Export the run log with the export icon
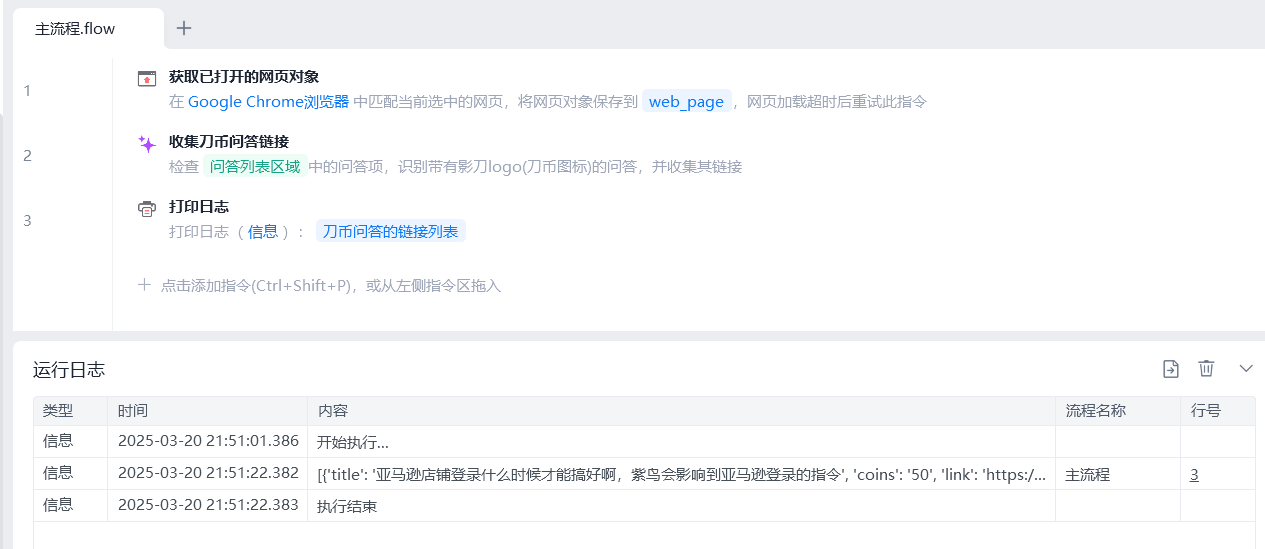The width and height of the screenshot is (1265, 549). (x=1170, y=369)
